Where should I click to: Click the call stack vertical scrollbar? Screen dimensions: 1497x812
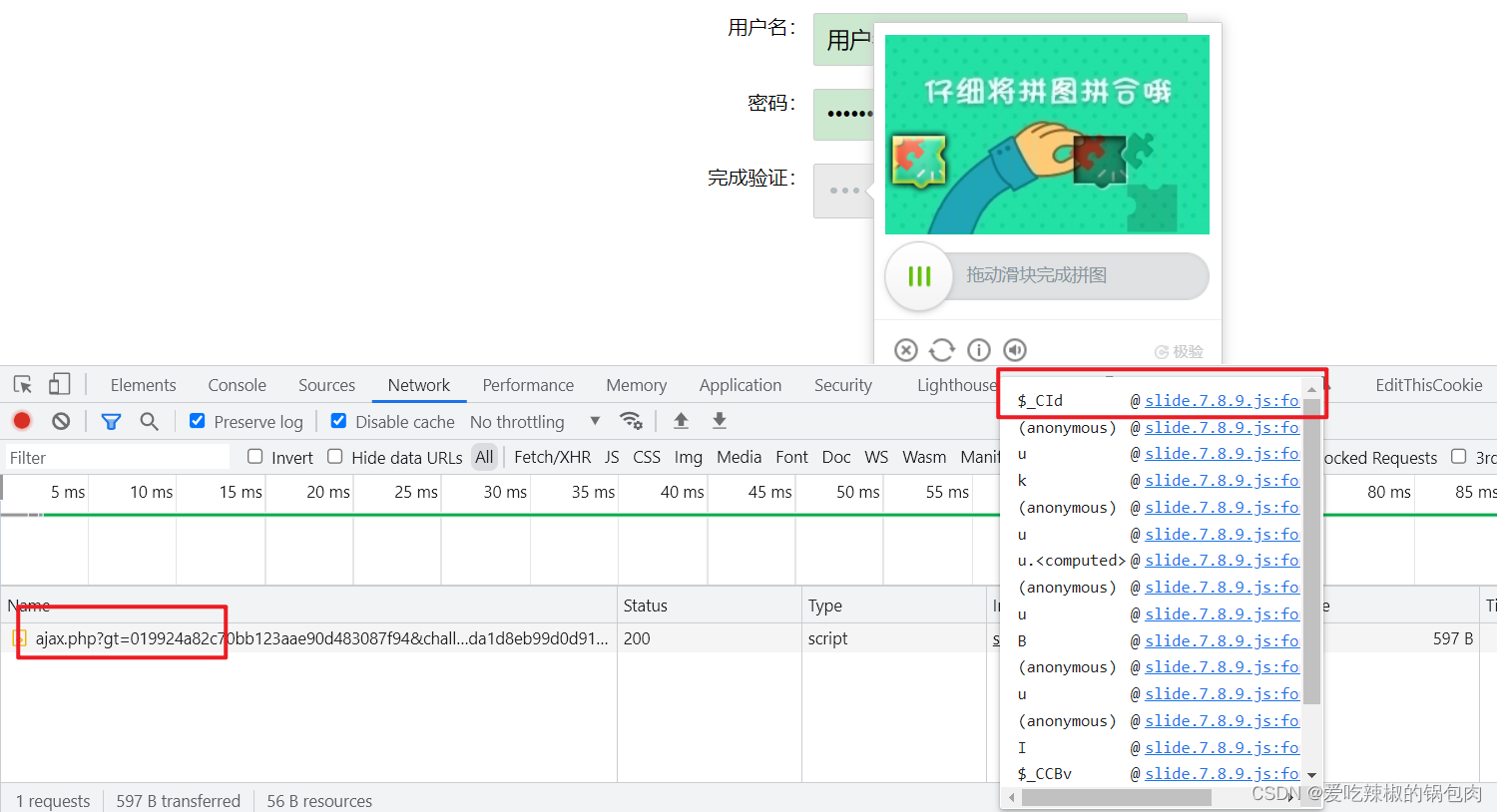pyautogui.click(x=1311, y=551)
